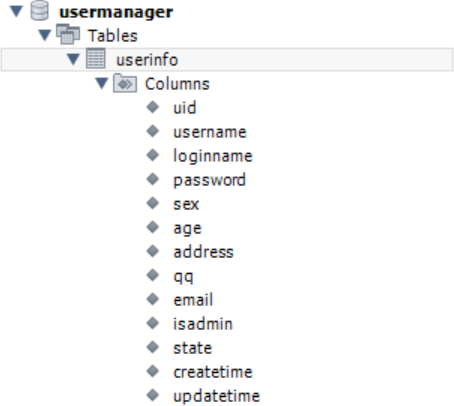
Task: Click the diamond icon beside loginname
Action: click(x=153, y=155)
